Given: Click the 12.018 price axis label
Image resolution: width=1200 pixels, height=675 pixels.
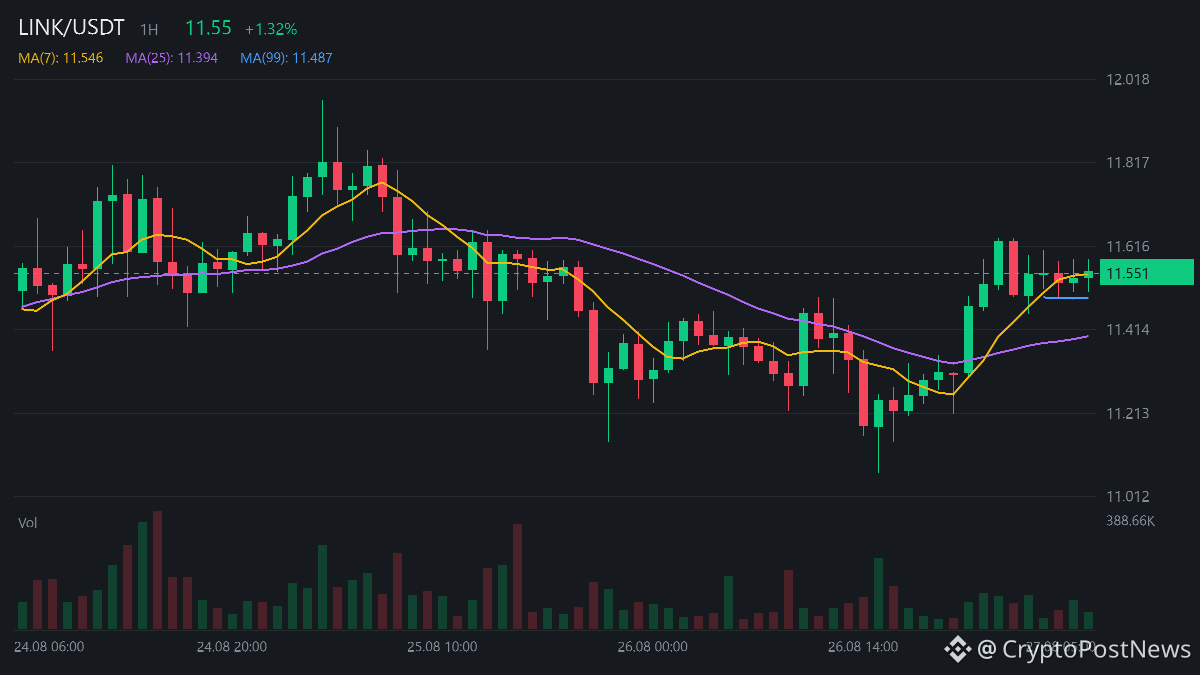Looking at the screenshot, I should 1127,79.
